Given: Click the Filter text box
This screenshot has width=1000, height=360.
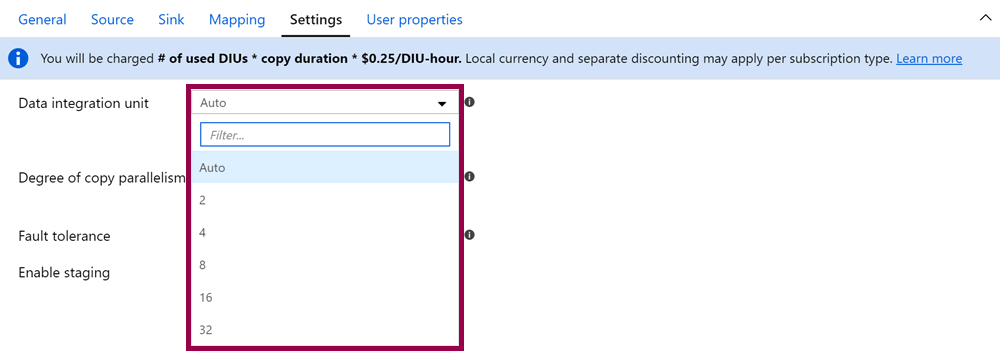Looking at the screenshot, I should (325, 135).
